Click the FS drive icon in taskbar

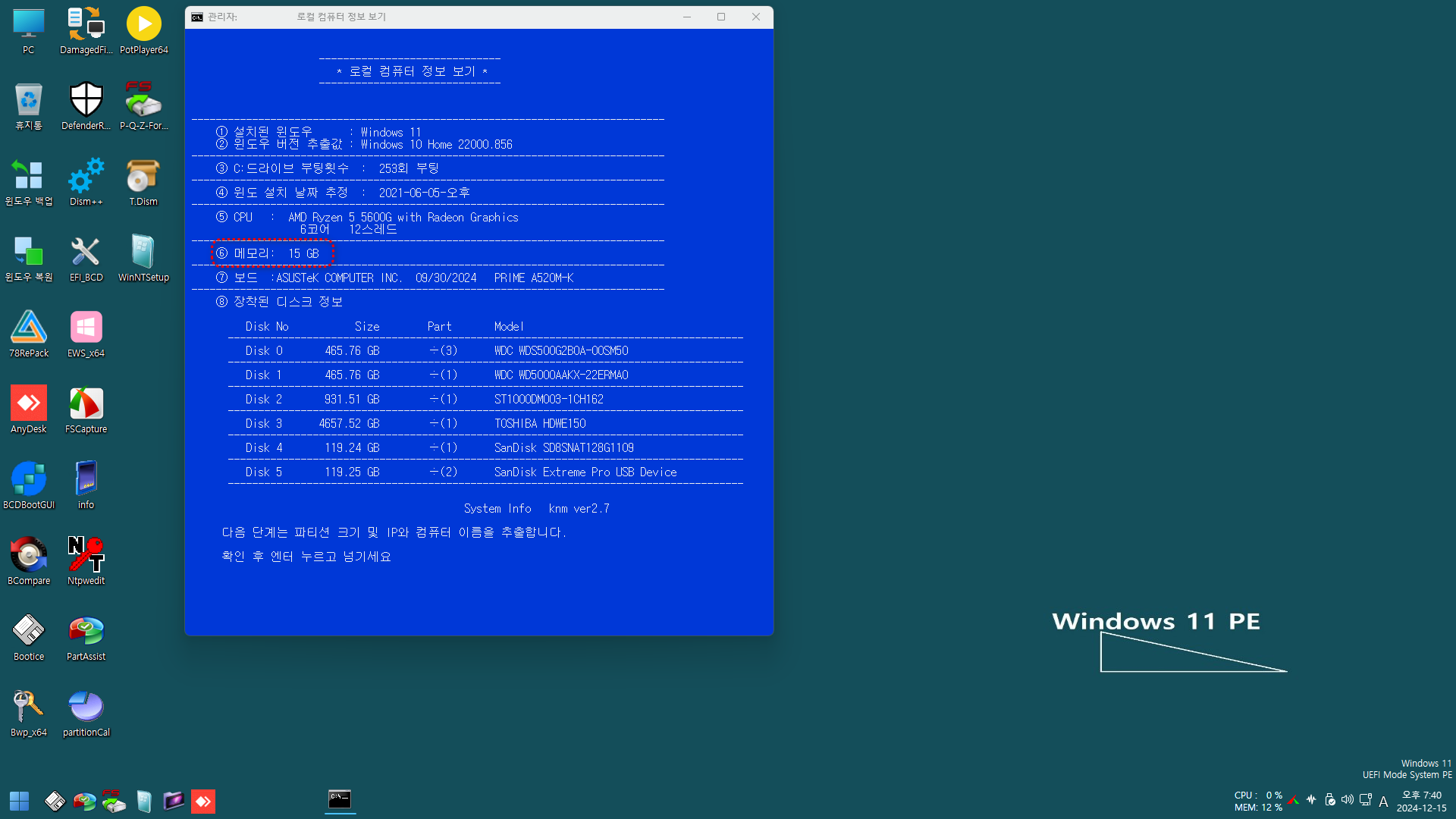[x=114, y=801]
